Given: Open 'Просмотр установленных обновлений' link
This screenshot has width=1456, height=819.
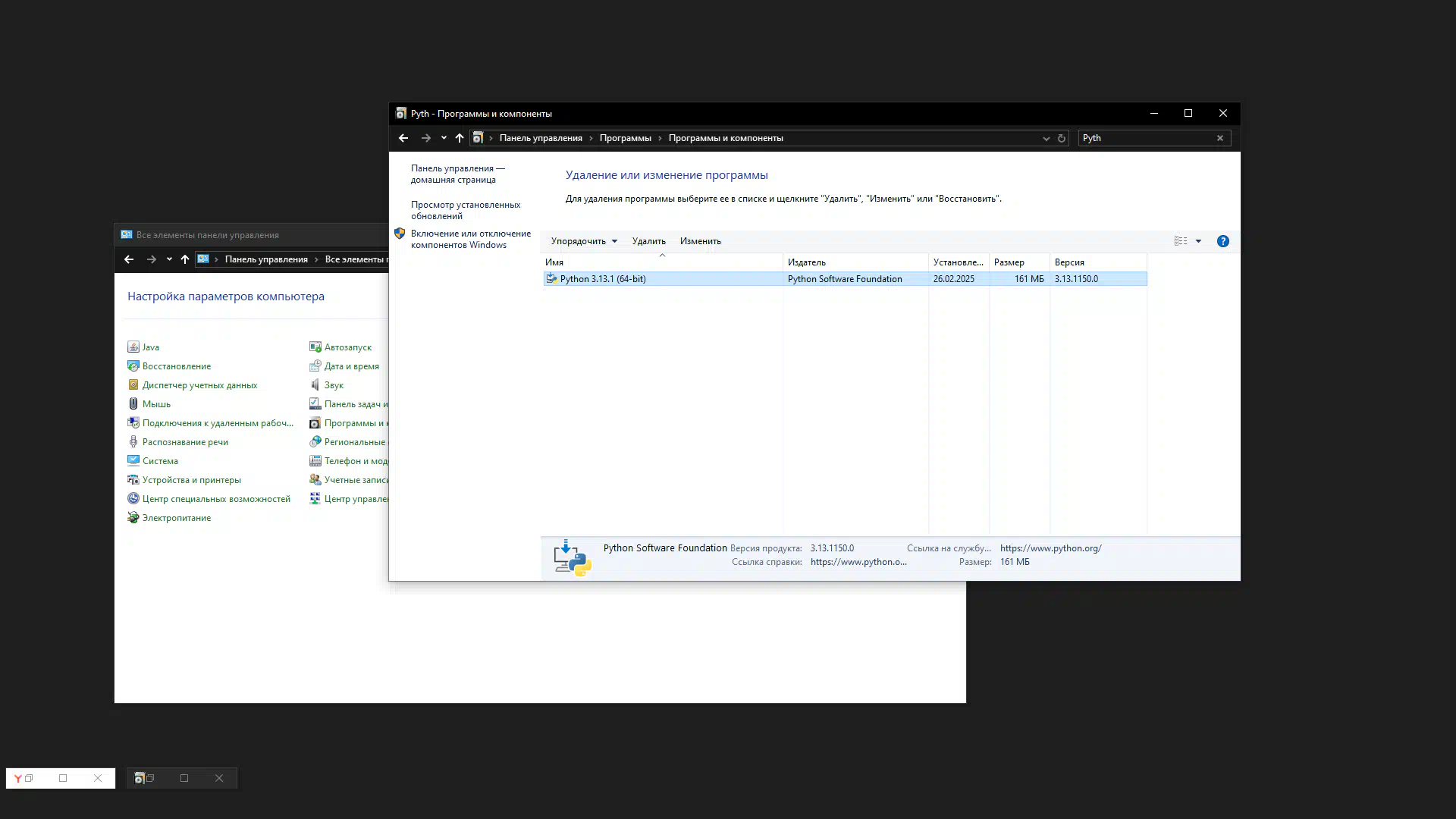Looking at the screenshot, I should 465,210.
